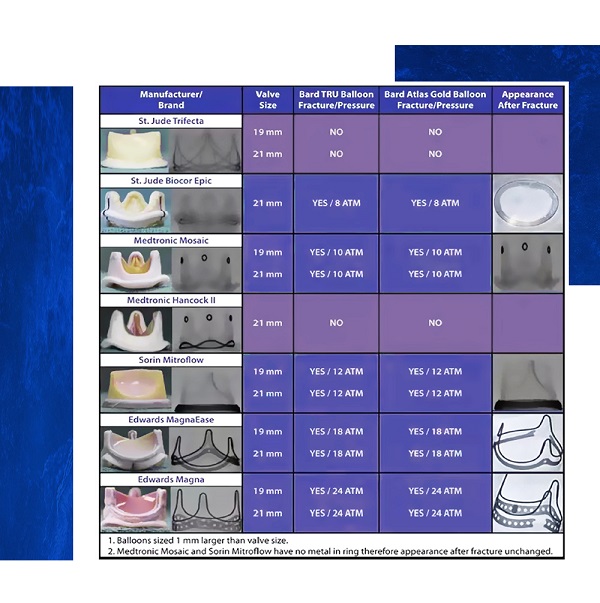
Task: Click the St. Jude Trifecta x-ray frame image
Action: click(205, 151)
